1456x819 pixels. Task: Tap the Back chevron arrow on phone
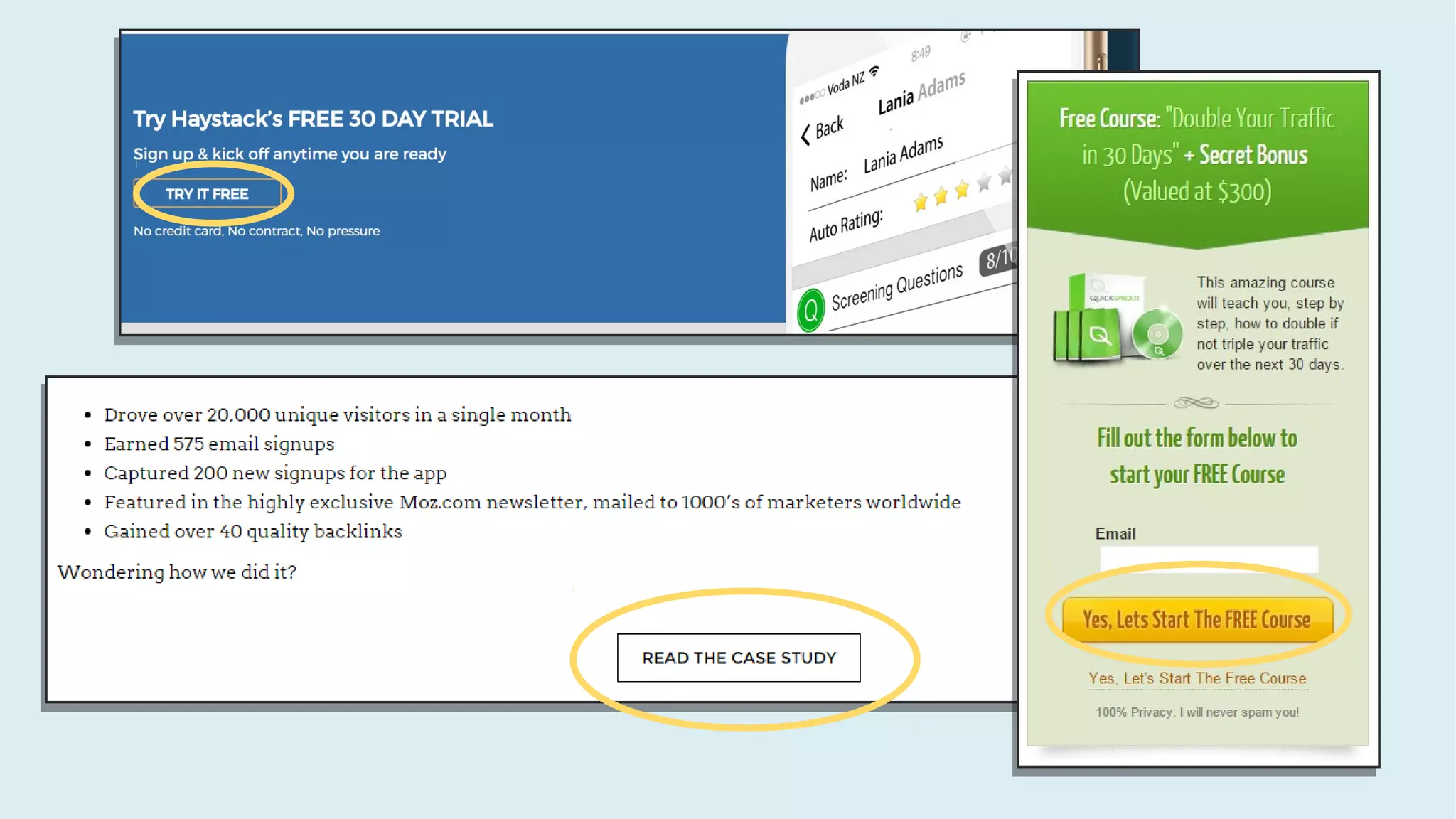pos(805,134)
